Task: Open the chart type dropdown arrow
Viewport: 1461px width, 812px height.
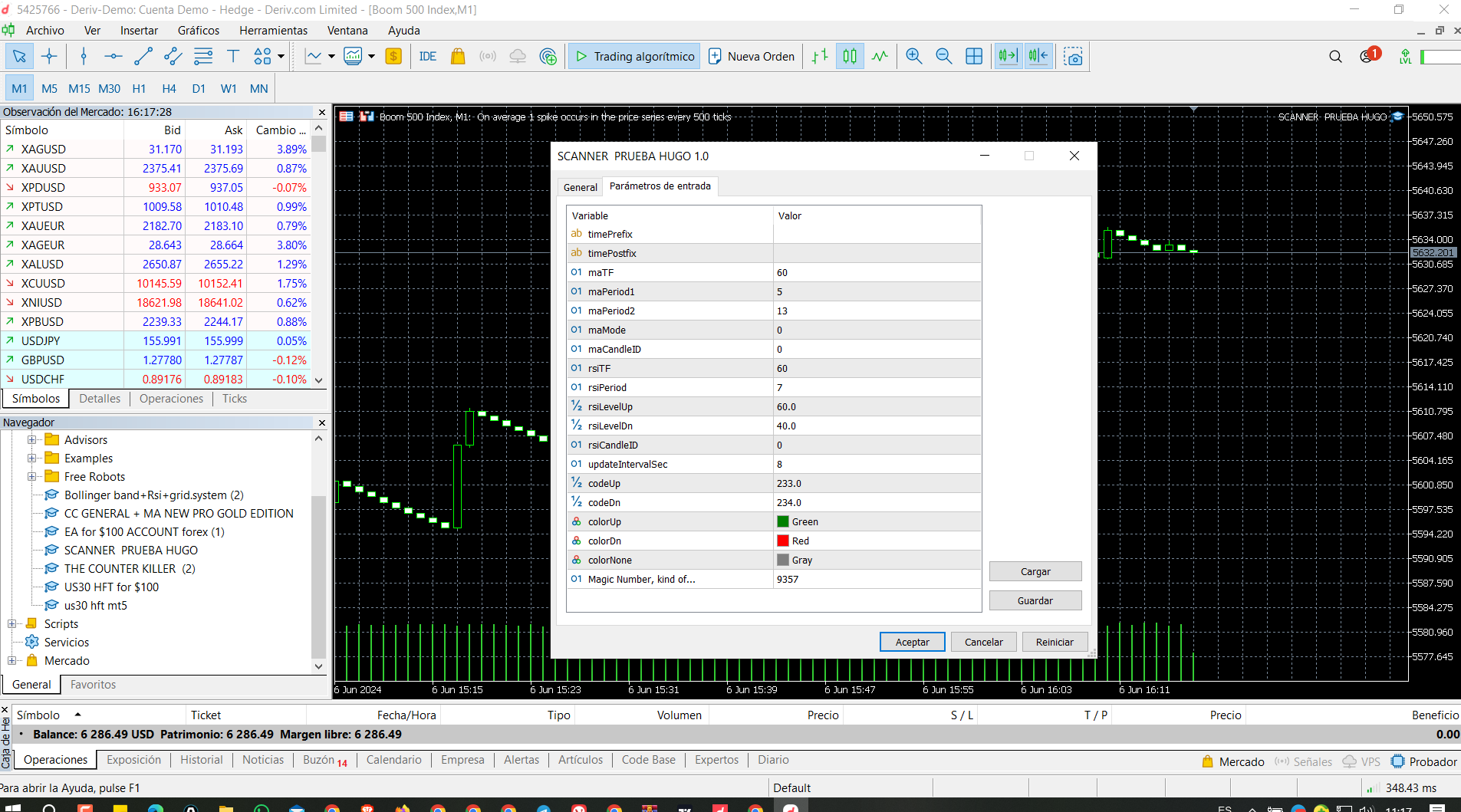Action: [x=331, y=56]
